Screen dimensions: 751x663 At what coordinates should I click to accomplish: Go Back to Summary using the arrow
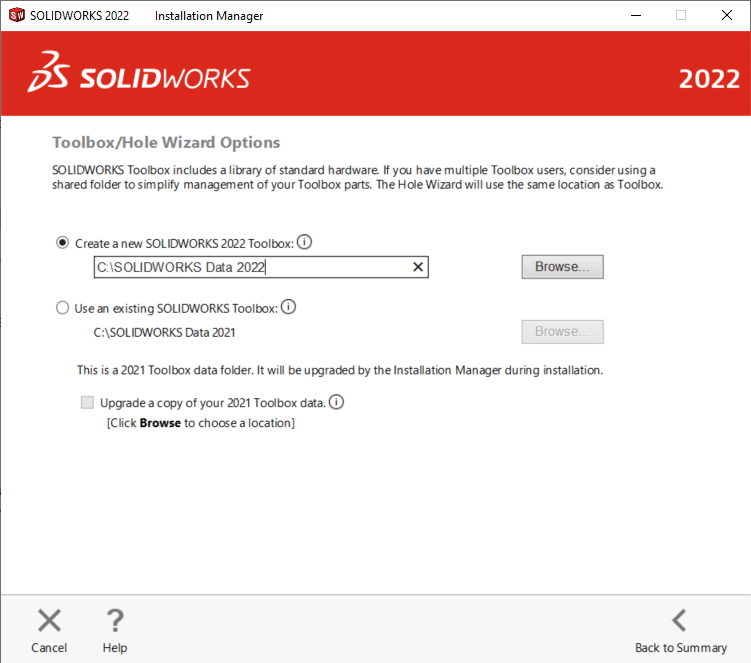[680, 621]
